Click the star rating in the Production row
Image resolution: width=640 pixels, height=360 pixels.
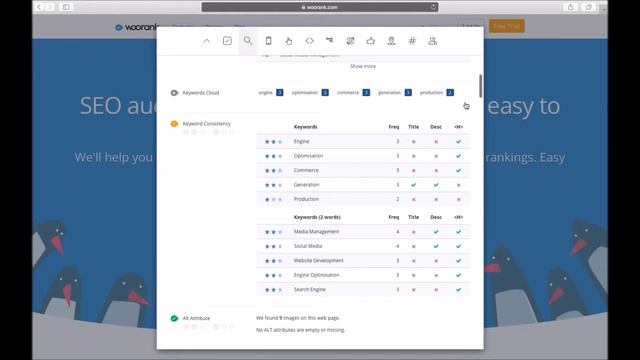273,200
